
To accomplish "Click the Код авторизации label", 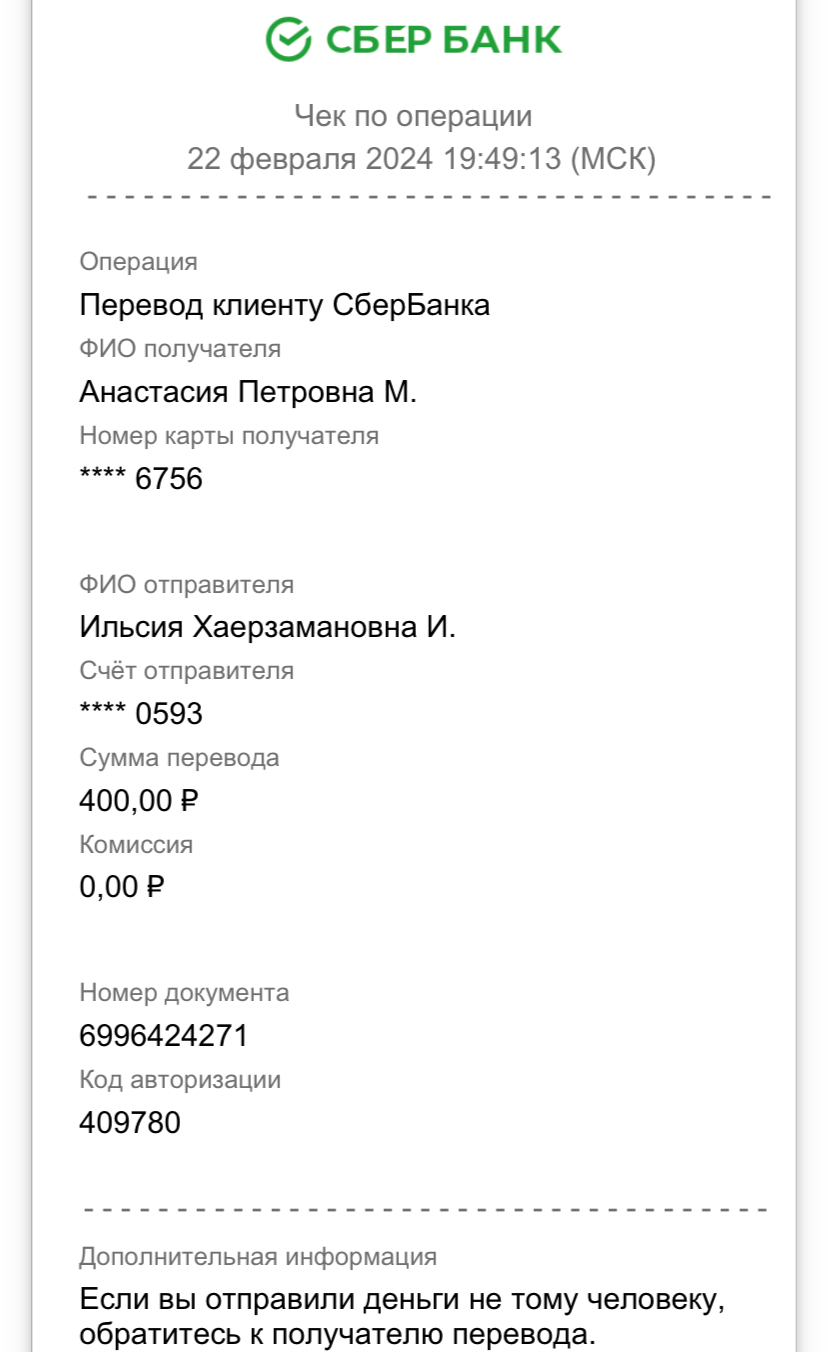I will coord(180,1080).
